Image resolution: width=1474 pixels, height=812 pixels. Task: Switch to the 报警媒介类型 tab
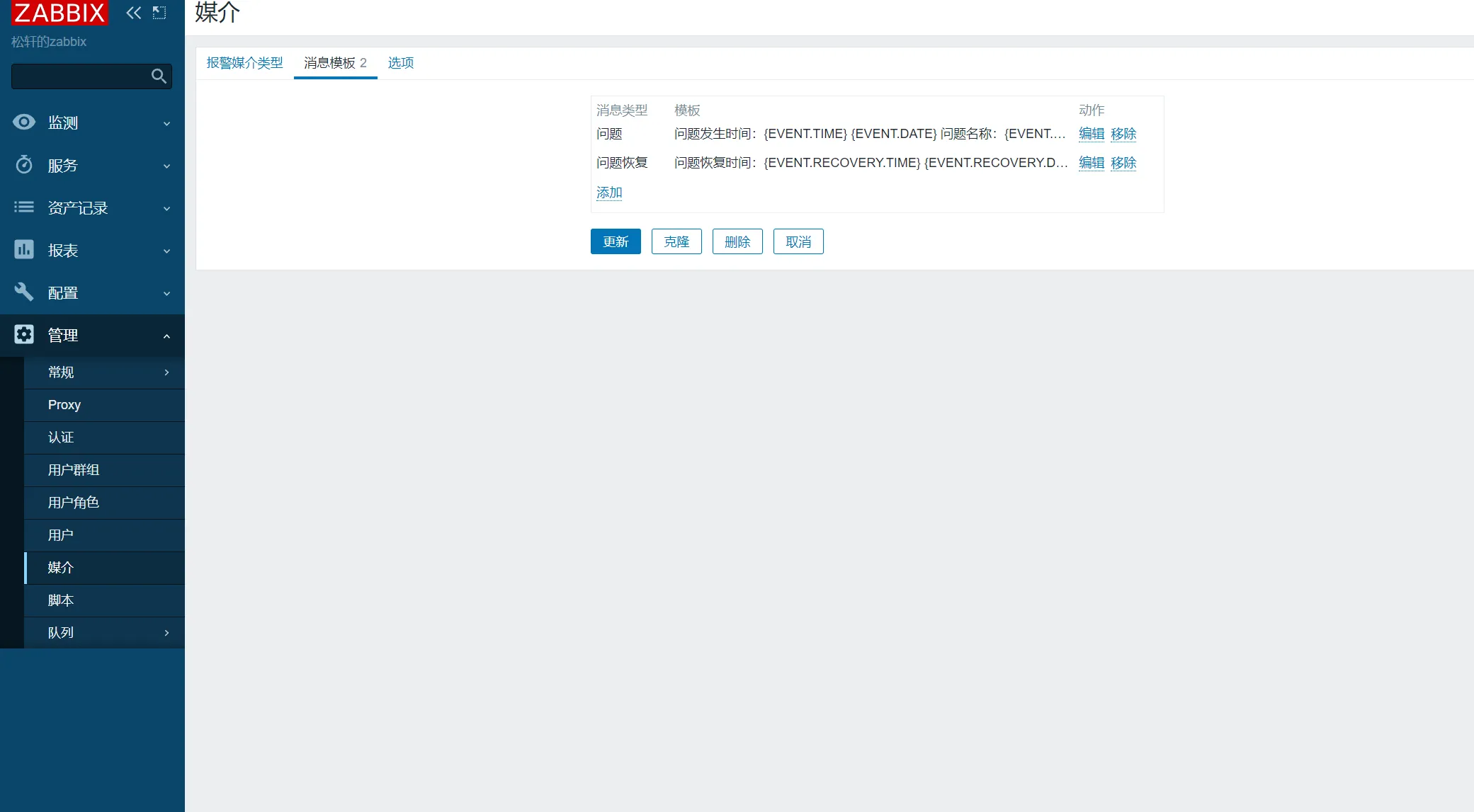[x=244, y=63]
